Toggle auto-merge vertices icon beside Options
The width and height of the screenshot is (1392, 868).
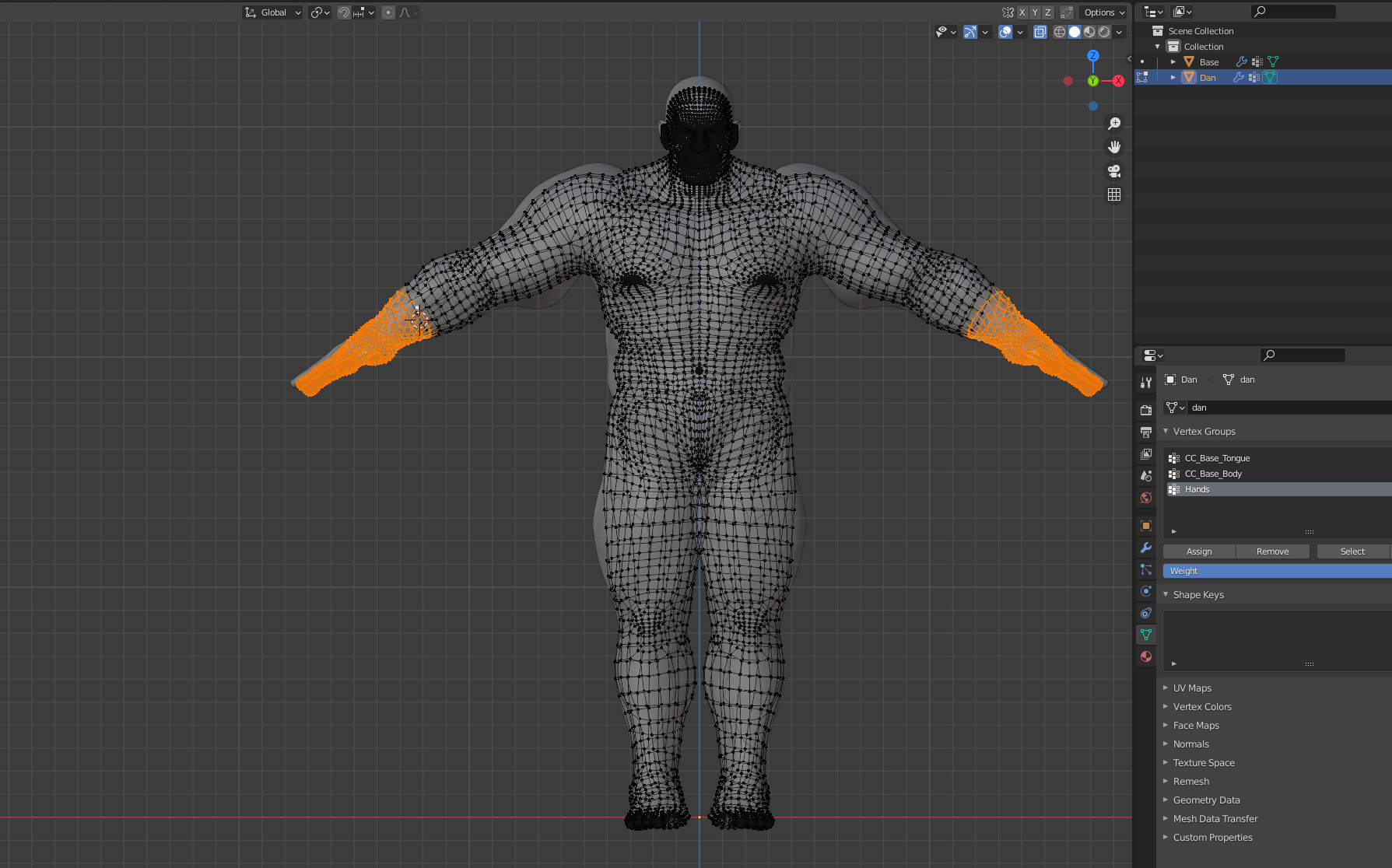[x=1067, y=12]
